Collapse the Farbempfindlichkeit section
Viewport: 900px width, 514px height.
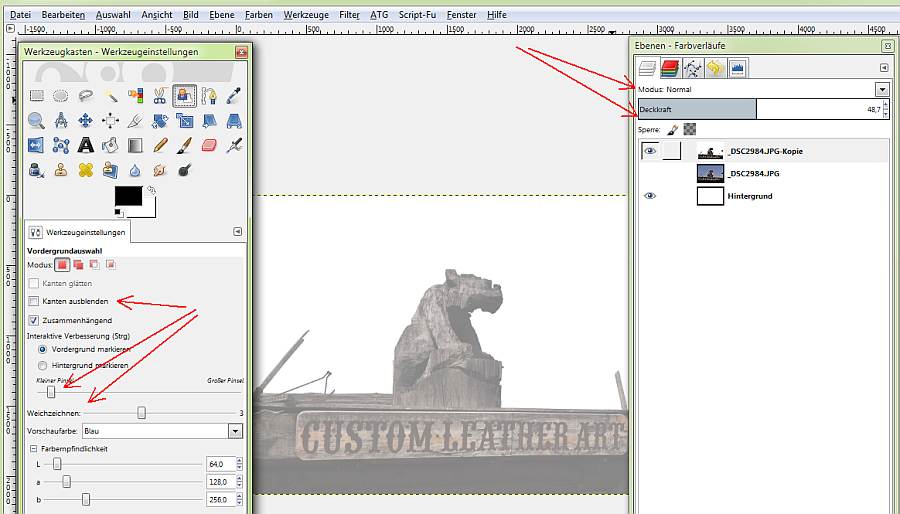(x=32, y=449)
